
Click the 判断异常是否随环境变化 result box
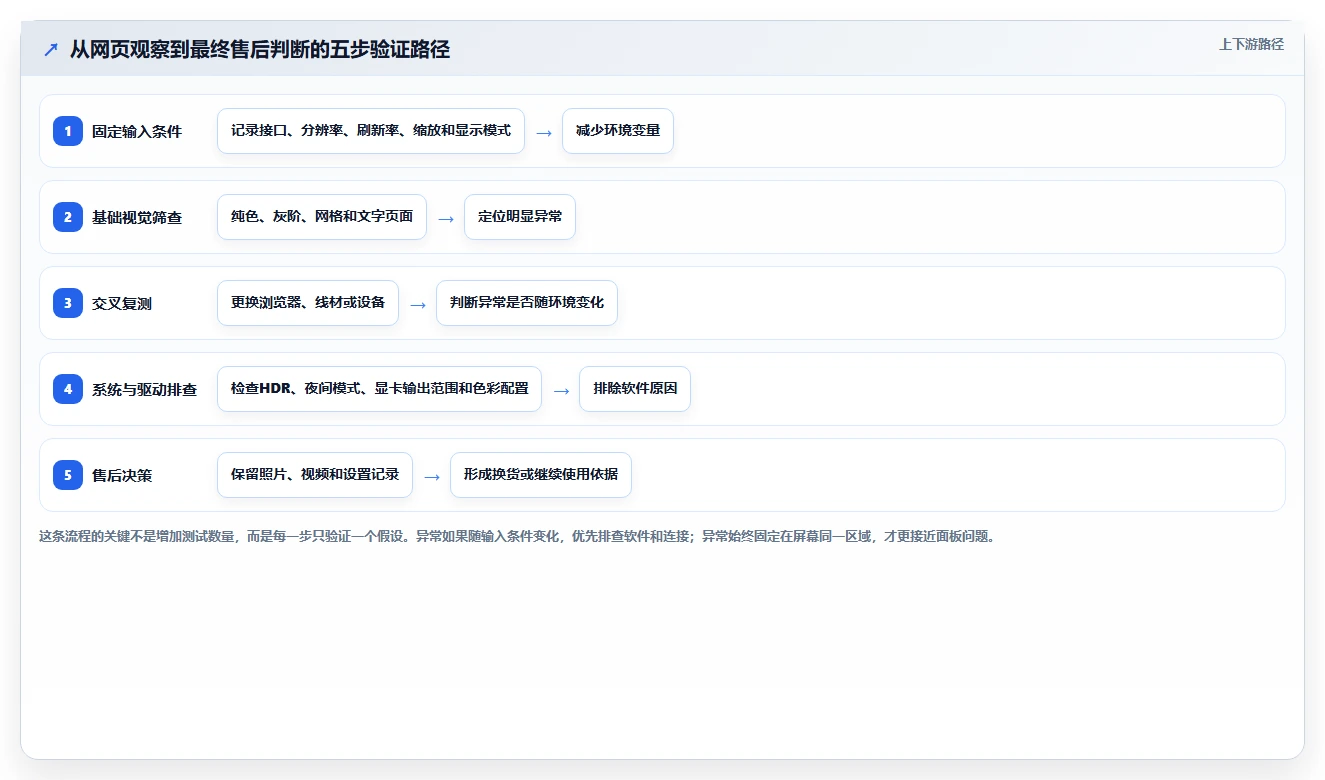pyautogui.click(x=527, y=303)
